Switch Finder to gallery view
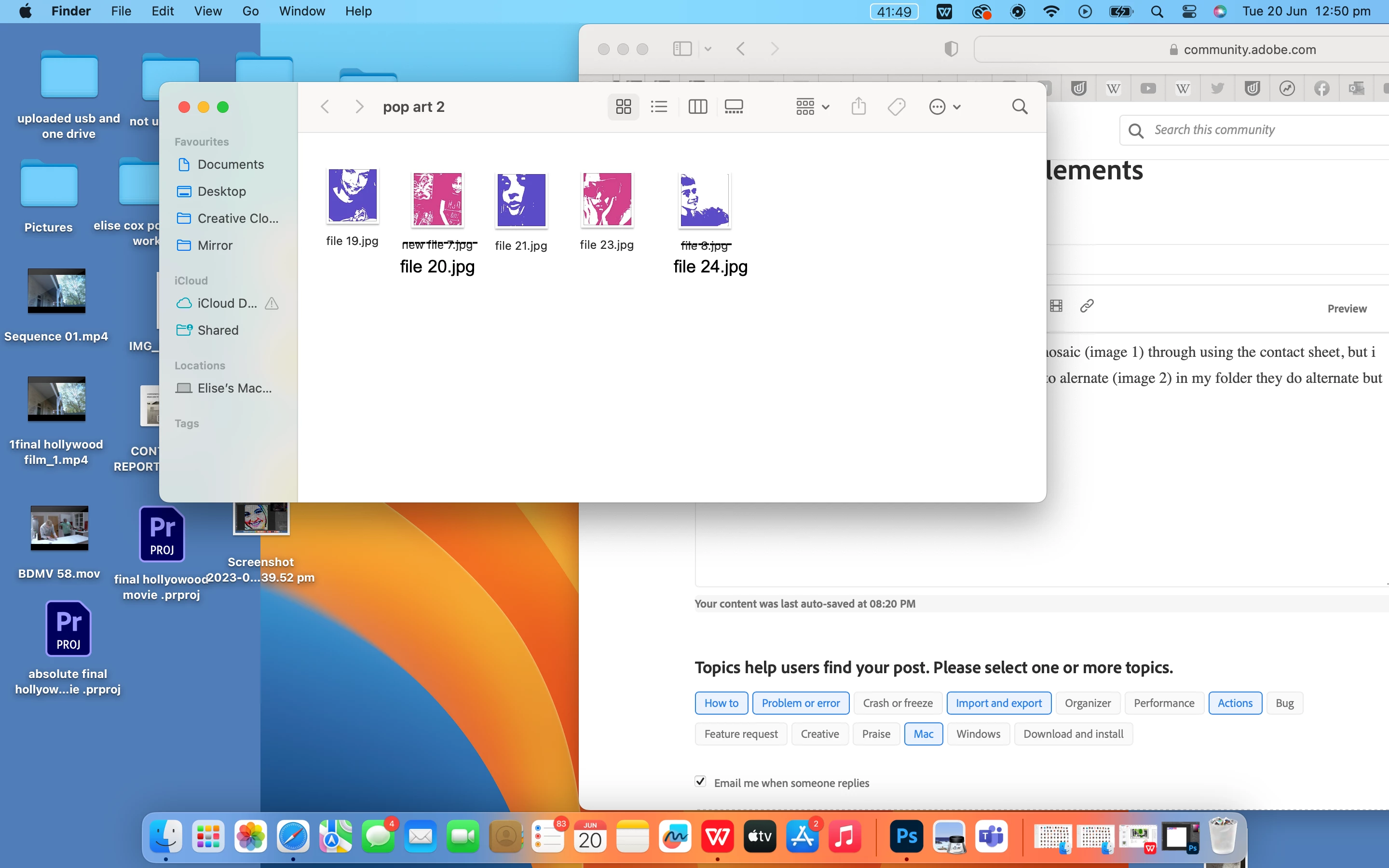Viewport: 1389px width, 868px height. (734, 107)
